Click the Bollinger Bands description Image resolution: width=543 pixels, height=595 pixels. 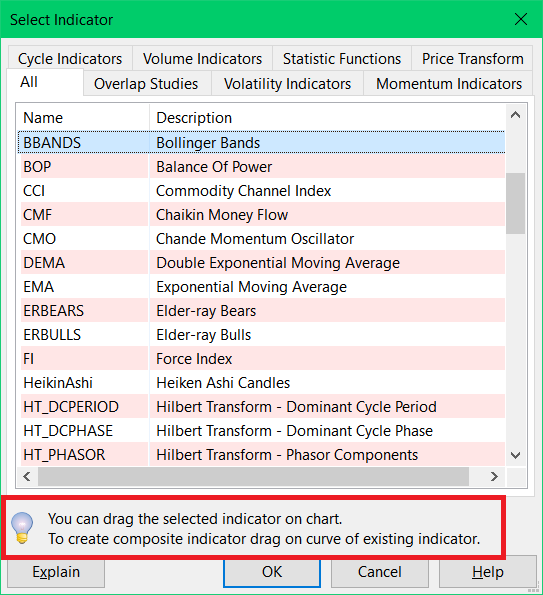tap(208, 143)
